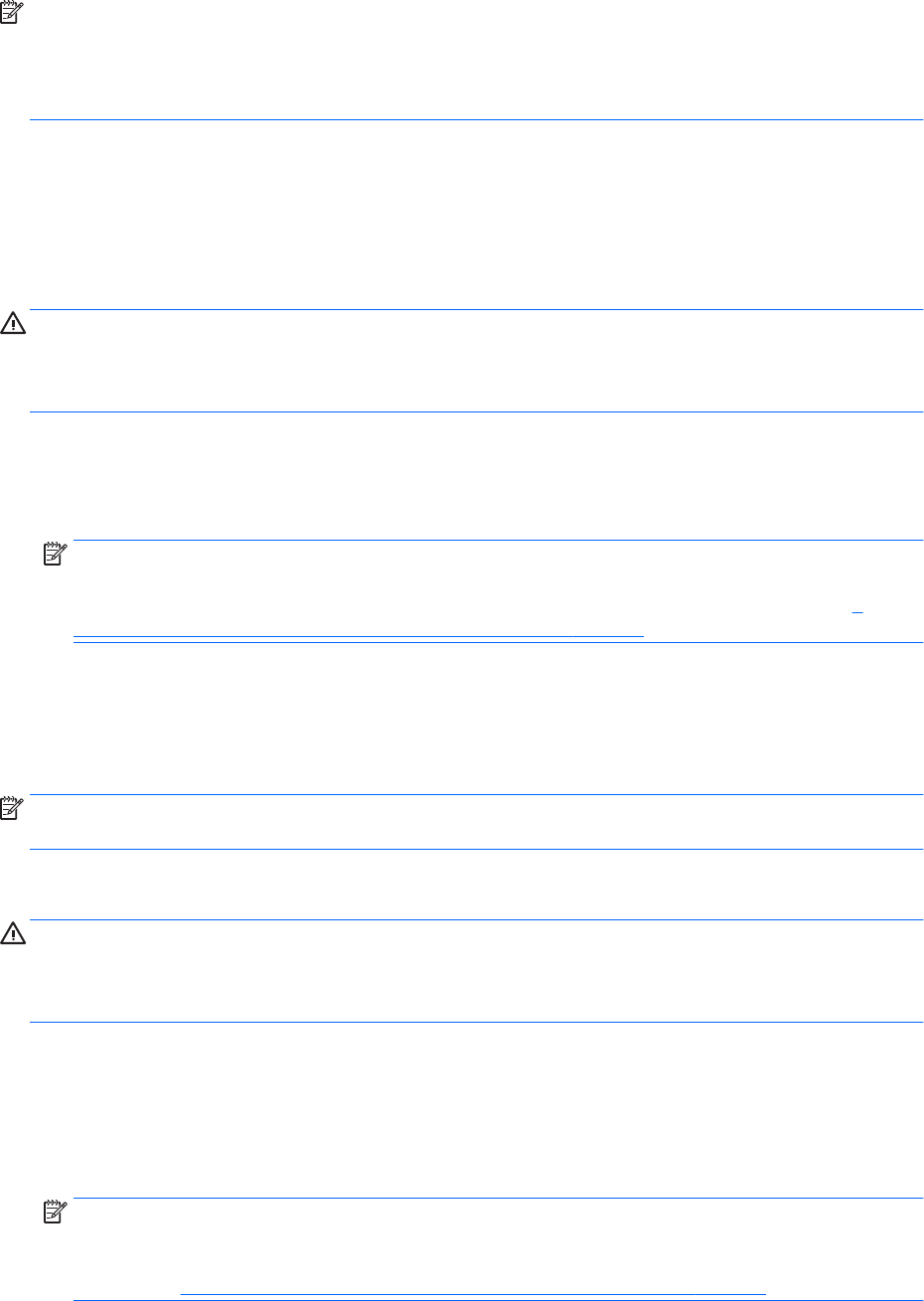924x1301 pixels.
Task: Click the blue rule closing the second warning block
Action: tap(477, 1022)
